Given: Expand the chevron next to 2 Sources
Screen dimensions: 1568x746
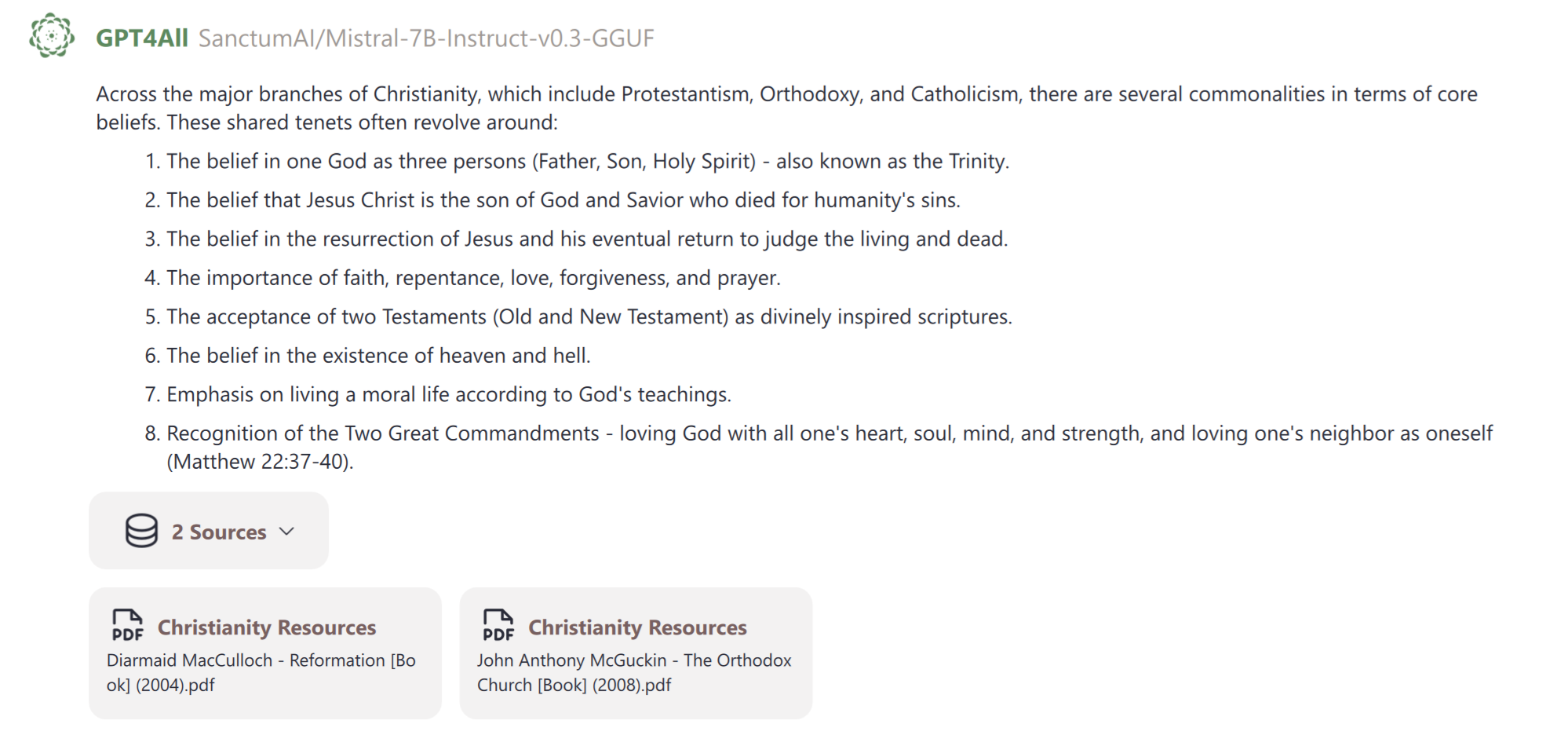Looking at the screenshot, I should pos(287,532).
